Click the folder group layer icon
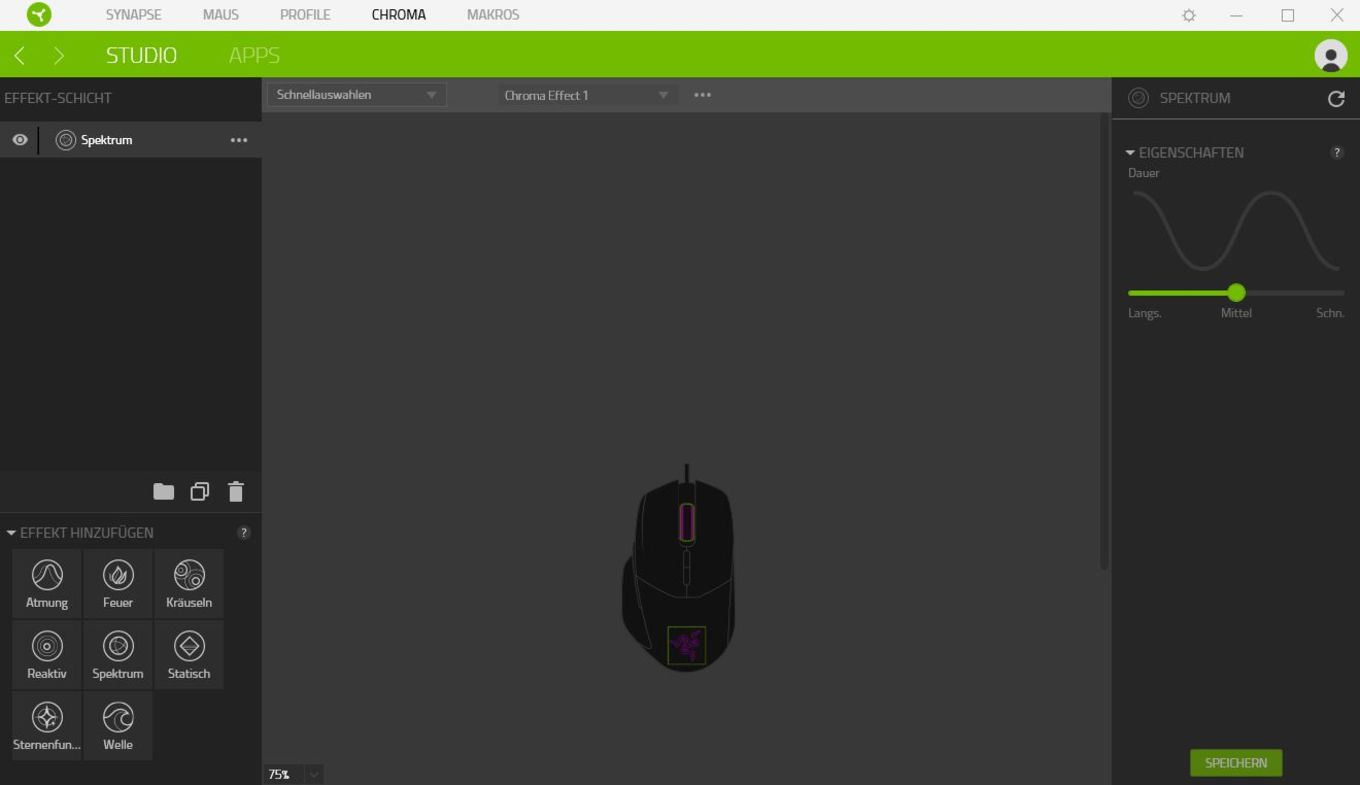The image size is (1360, 785). (163, 491)
